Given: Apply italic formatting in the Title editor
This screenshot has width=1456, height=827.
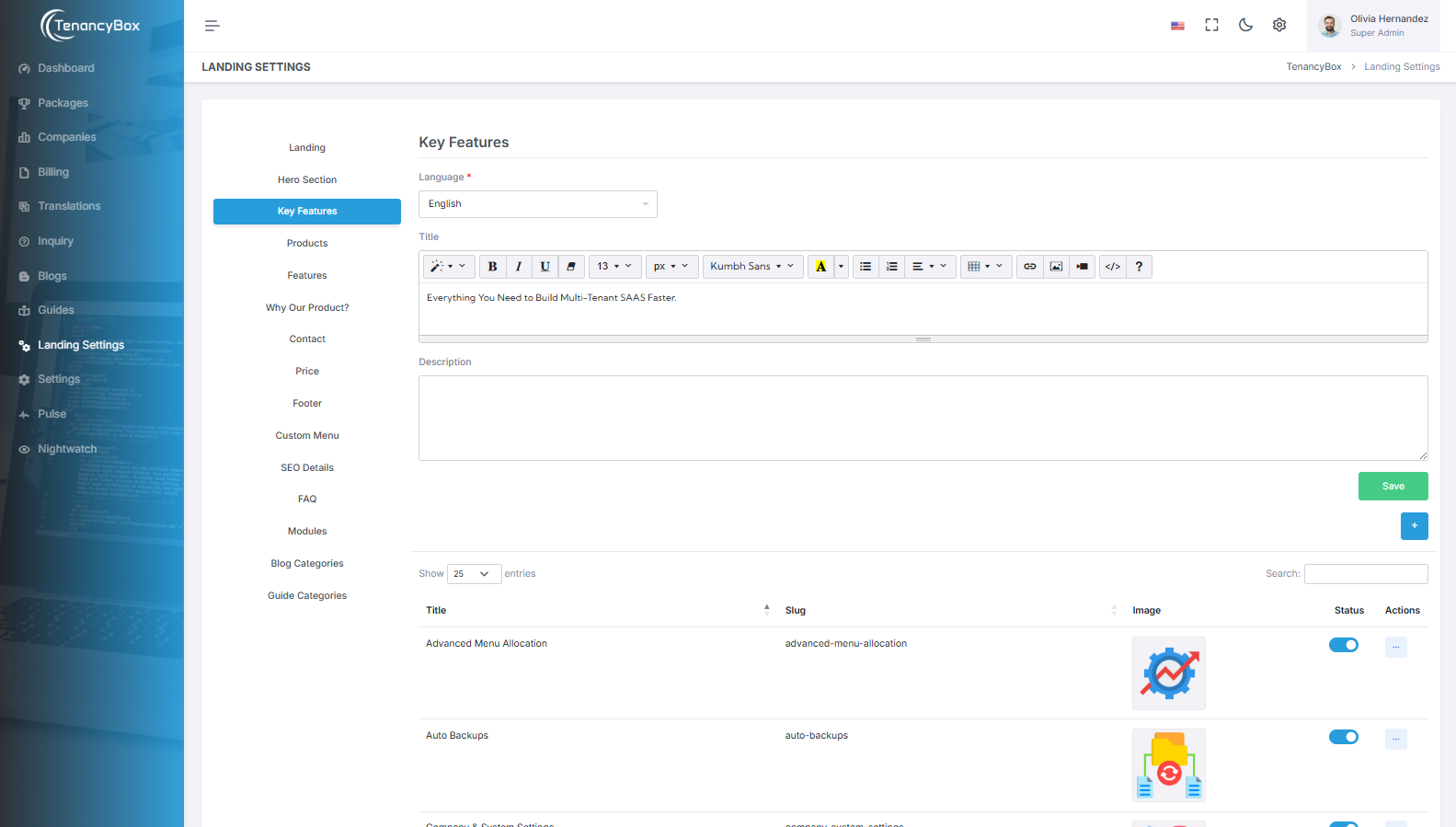Looking at the screenshot, I should [519, 267].
